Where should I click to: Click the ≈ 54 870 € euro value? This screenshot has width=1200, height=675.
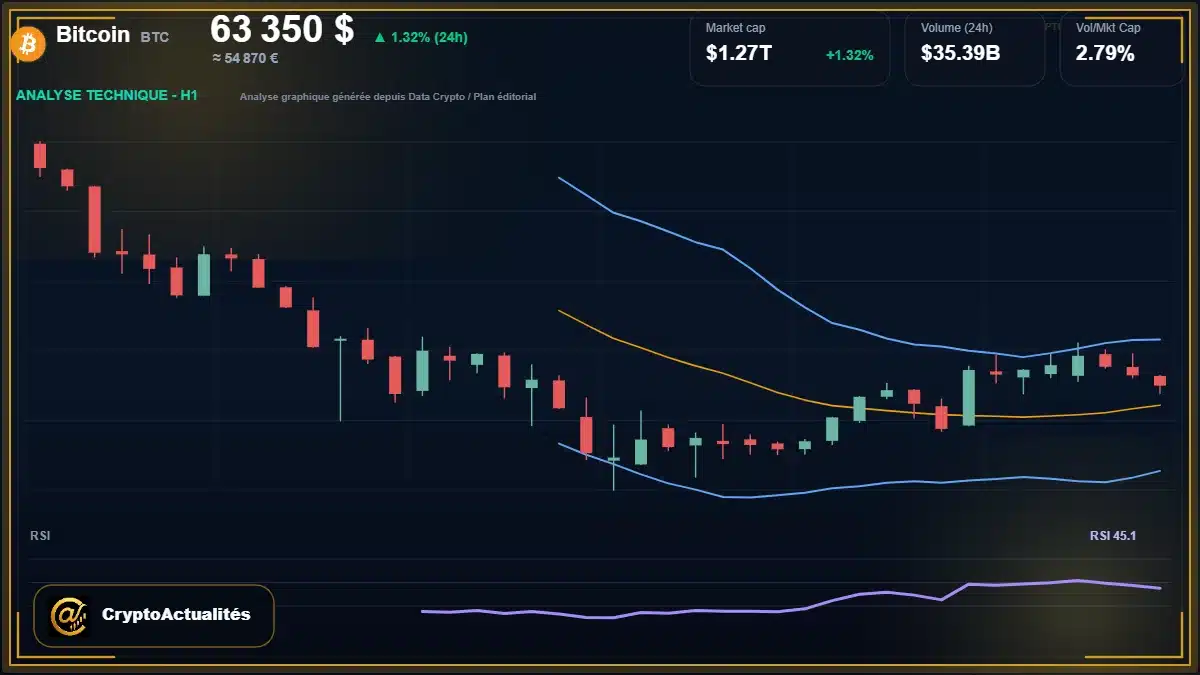pyautogui.click(x=245, y=58)
